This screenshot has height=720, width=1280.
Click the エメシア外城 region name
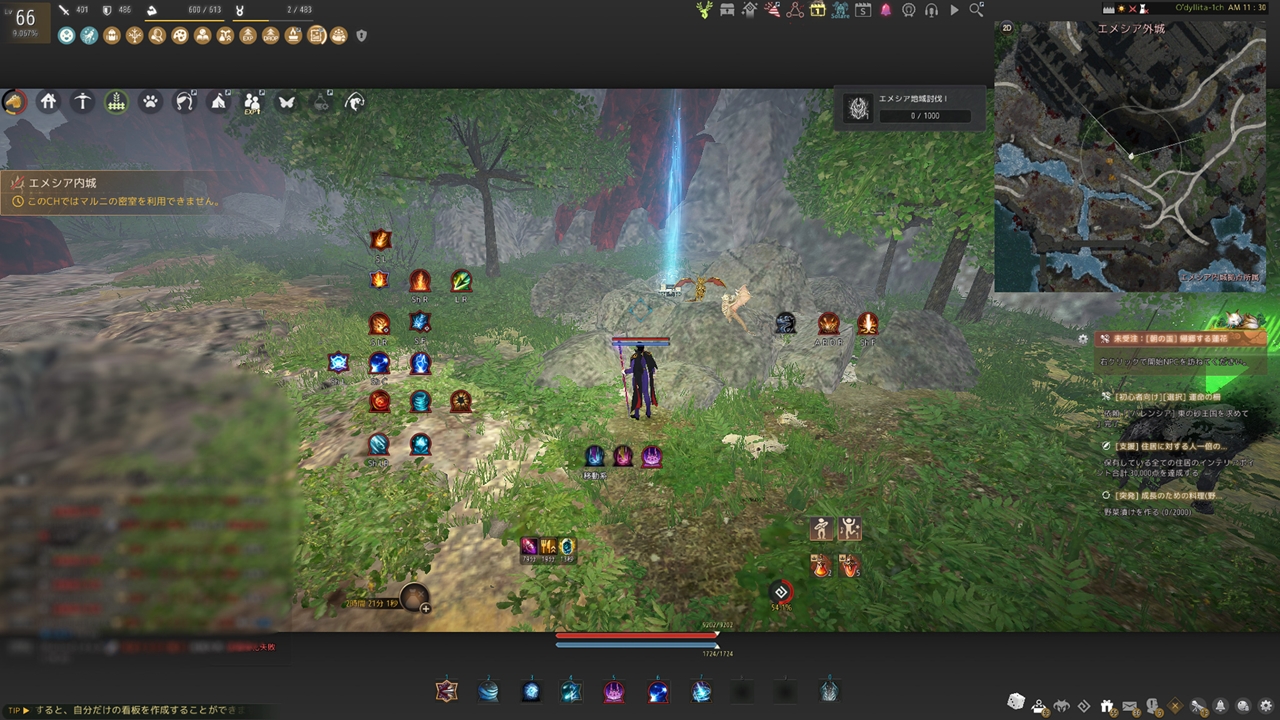pyautogui.click(x=1131, y=29)
